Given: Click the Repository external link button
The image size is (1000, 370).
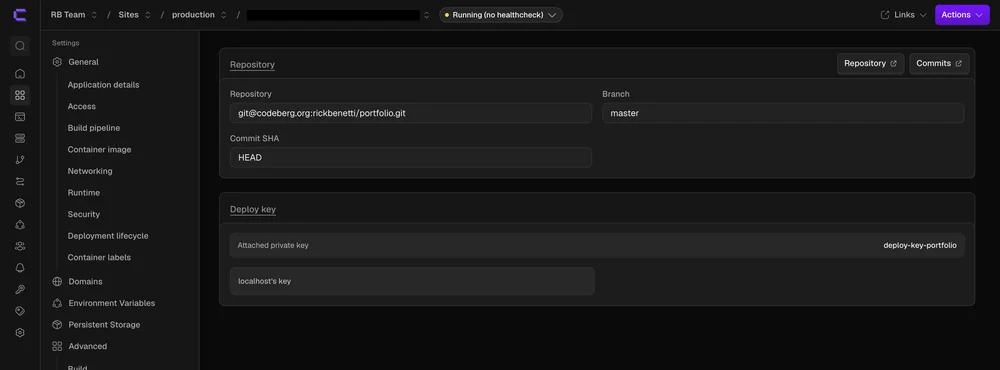Looking at the screenshot, I should point(871,64).
